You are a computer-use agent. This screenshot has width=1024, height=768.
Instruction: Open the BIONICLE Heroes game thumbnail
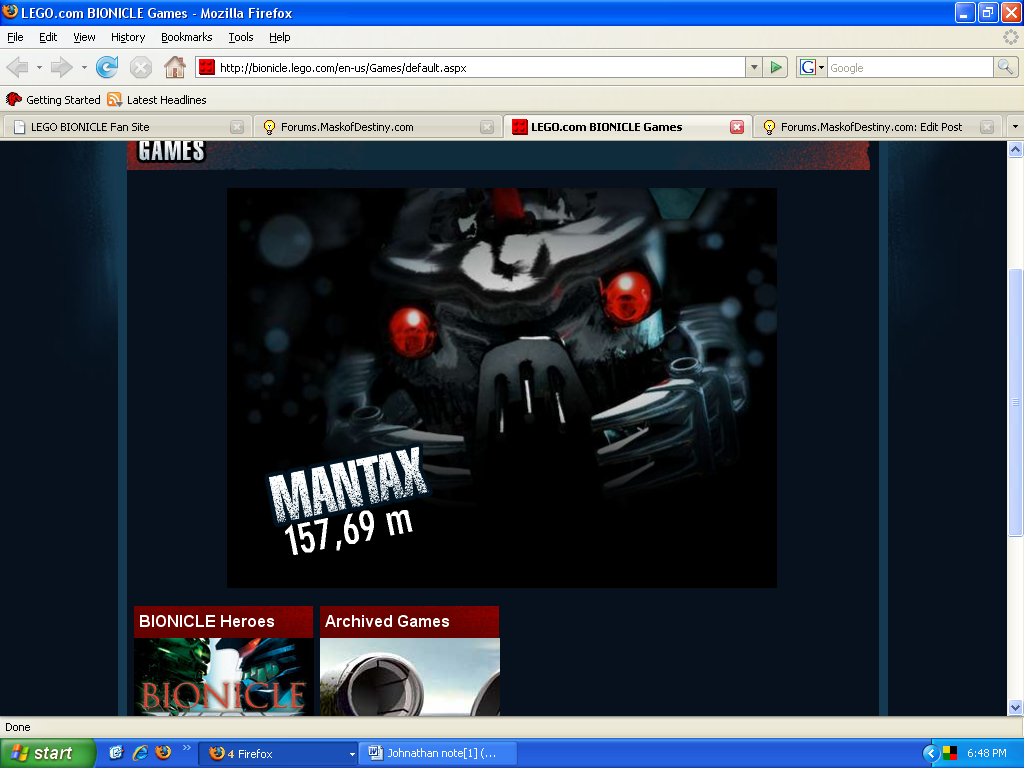point(223,677)
